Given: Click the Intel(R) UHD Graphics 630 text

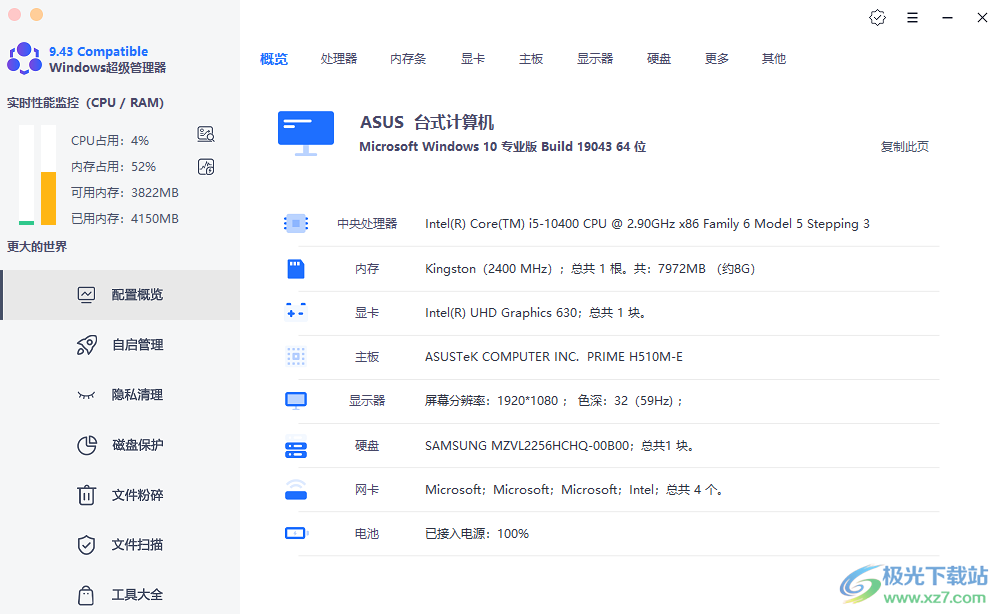Looking at the screenshot, I should coord(535,313).
